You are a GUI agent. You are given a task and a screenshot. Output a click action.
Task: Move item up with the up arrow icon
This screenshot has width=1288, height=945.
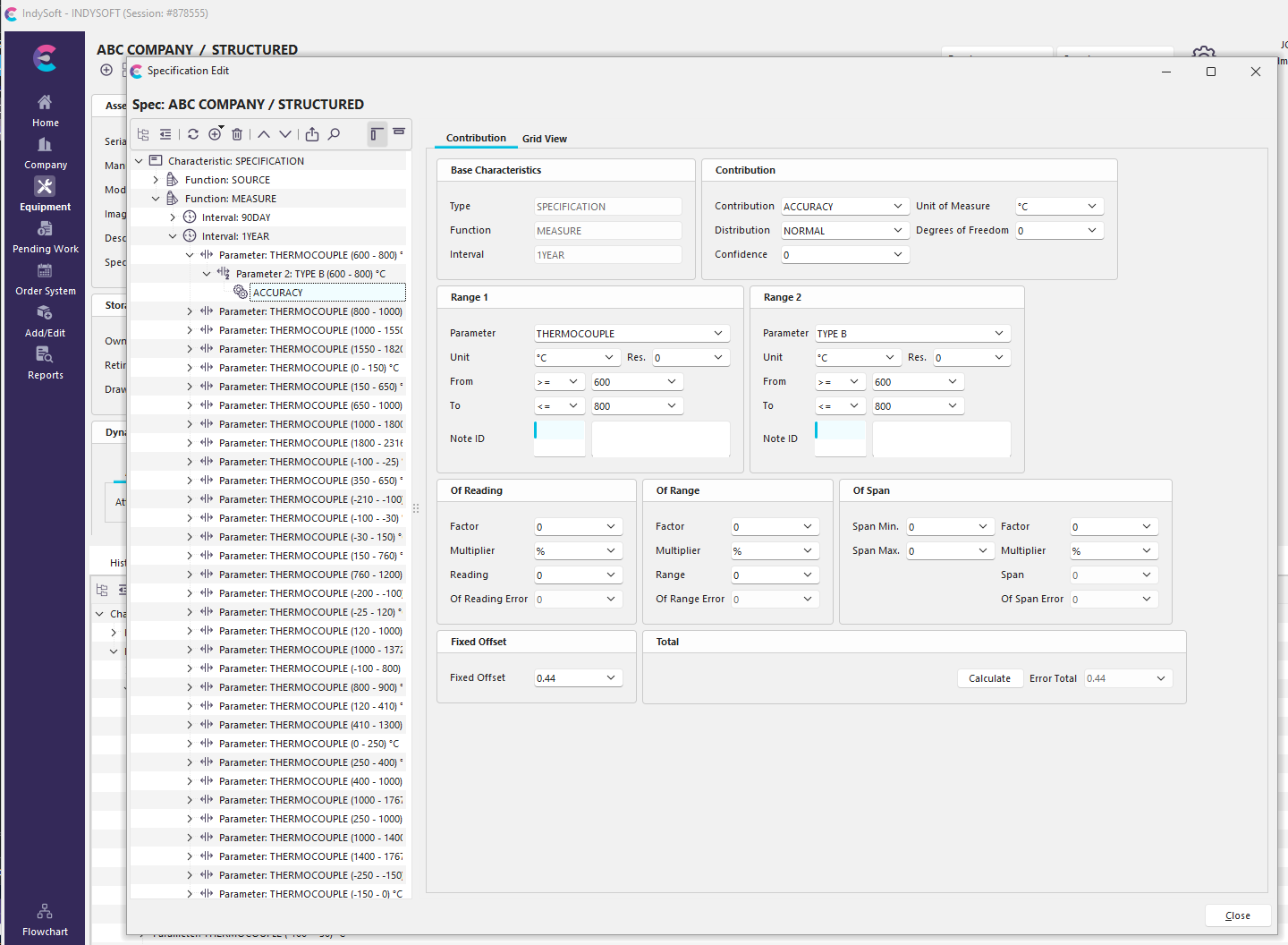(x=264, y=134)
